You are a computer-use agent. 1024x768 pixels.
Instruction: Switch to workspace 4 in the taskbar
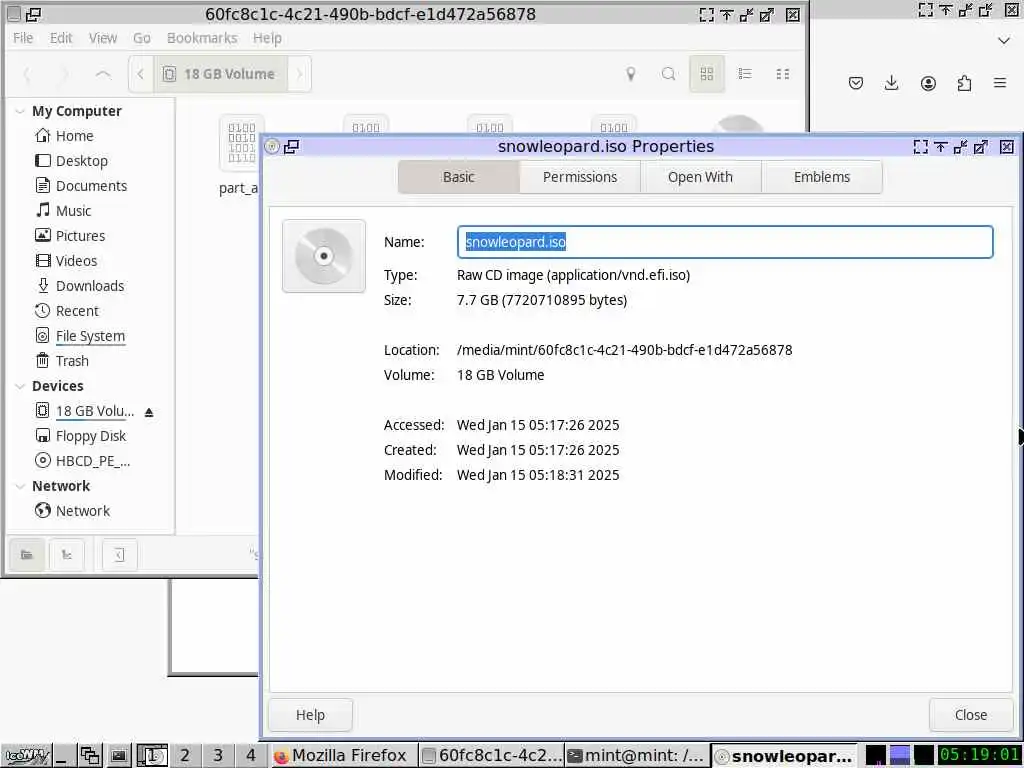(251, 756)
